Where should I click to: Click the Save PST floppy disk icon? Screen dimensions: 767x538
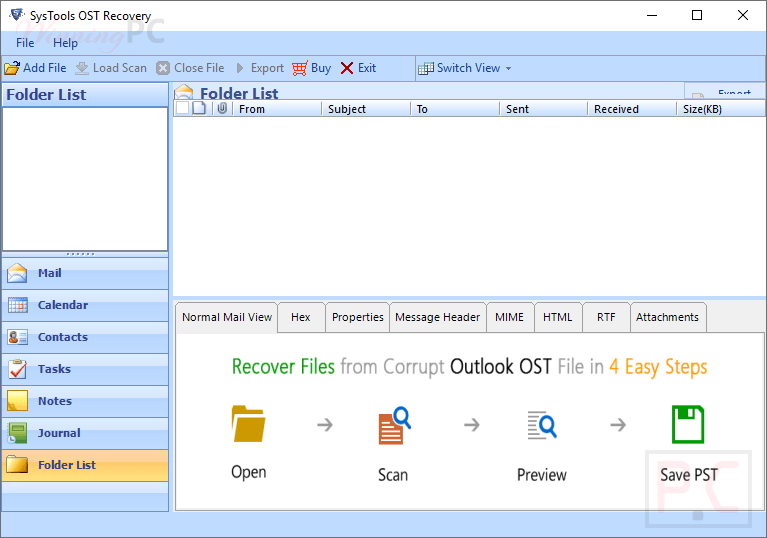coord(688,424)
